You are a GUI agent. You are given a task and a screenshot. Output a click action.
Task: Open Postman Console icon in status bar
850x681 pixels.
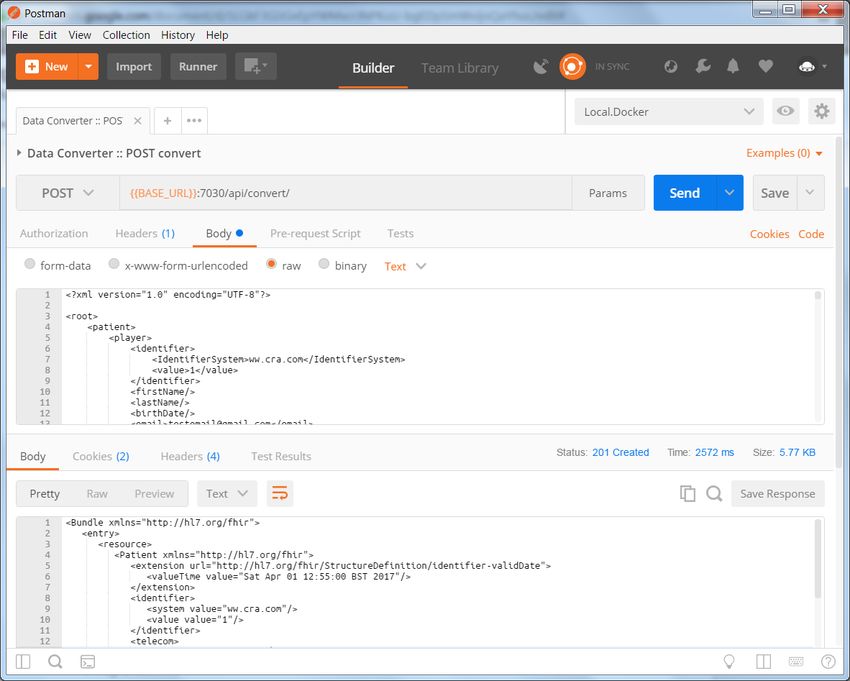tap(87, 661)
